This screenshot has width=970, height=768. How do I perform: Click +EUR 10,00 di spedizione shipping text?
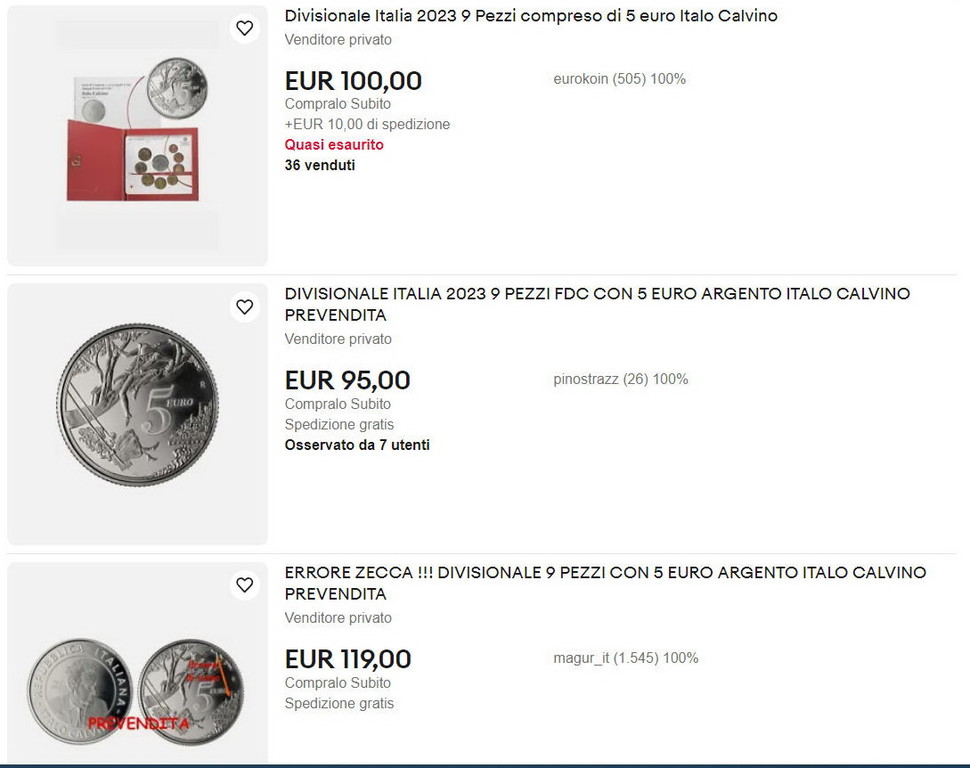point(367,125)
